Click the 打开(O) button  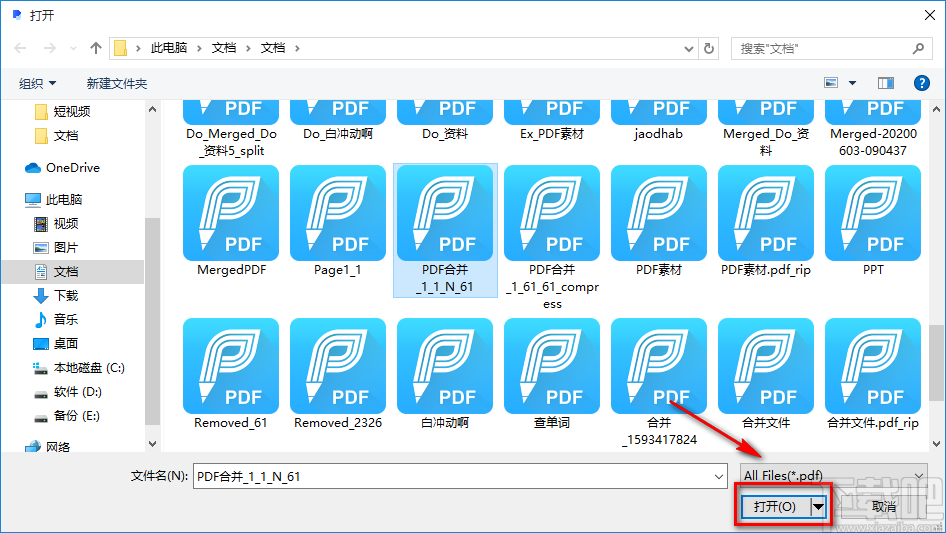(775, 506)
